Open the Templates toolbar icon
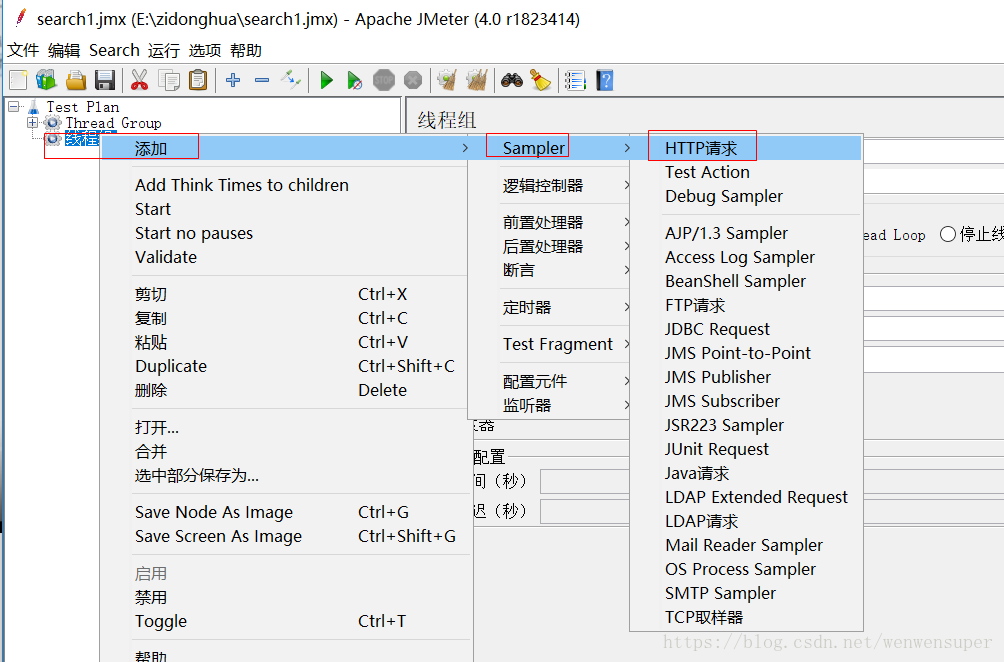Image resolution: width=1004 pixels, height=662 pixels. tap(47, 80)
